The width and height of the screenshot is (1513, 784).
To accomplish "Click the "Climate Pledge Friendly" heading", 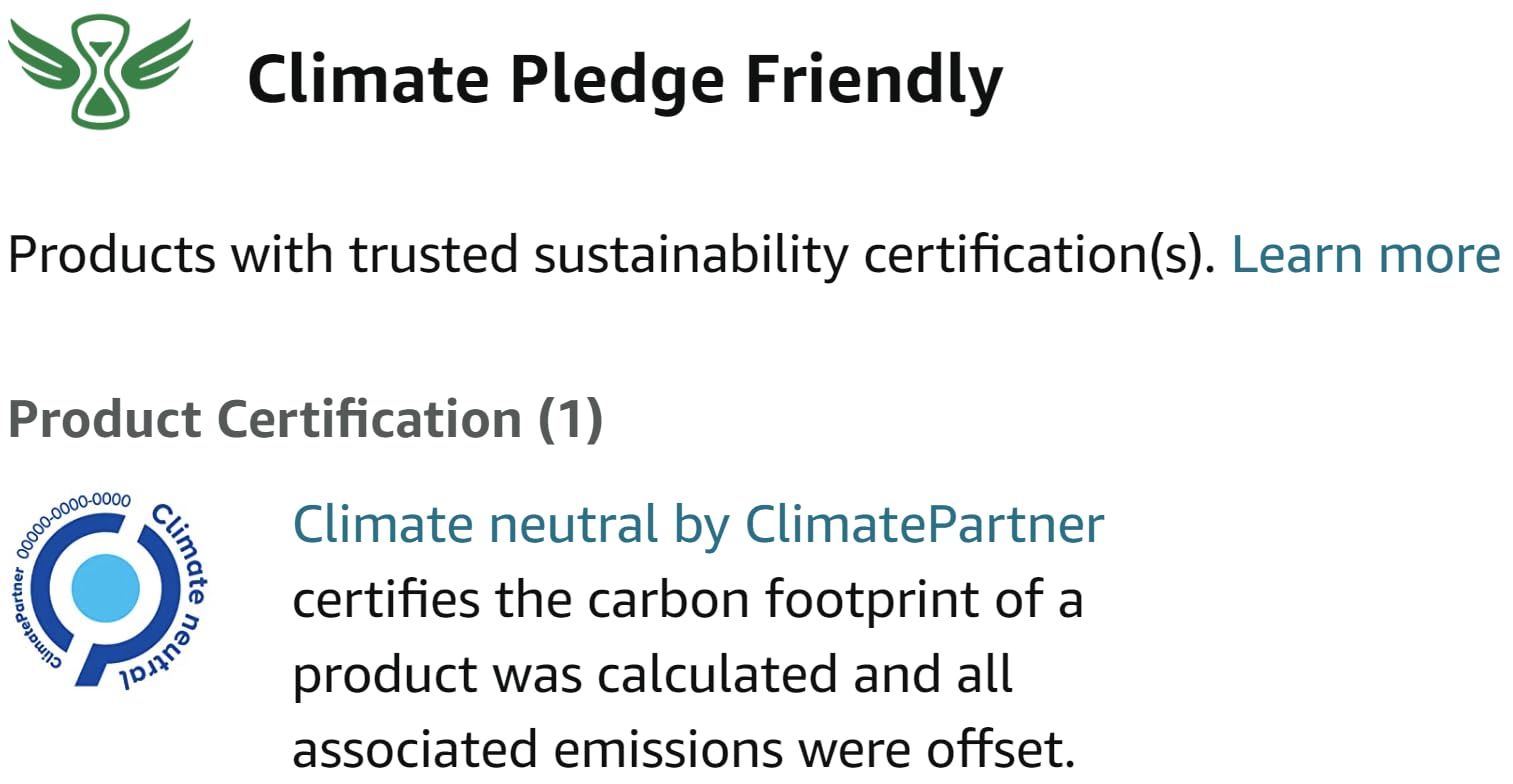I will point(625,80).
